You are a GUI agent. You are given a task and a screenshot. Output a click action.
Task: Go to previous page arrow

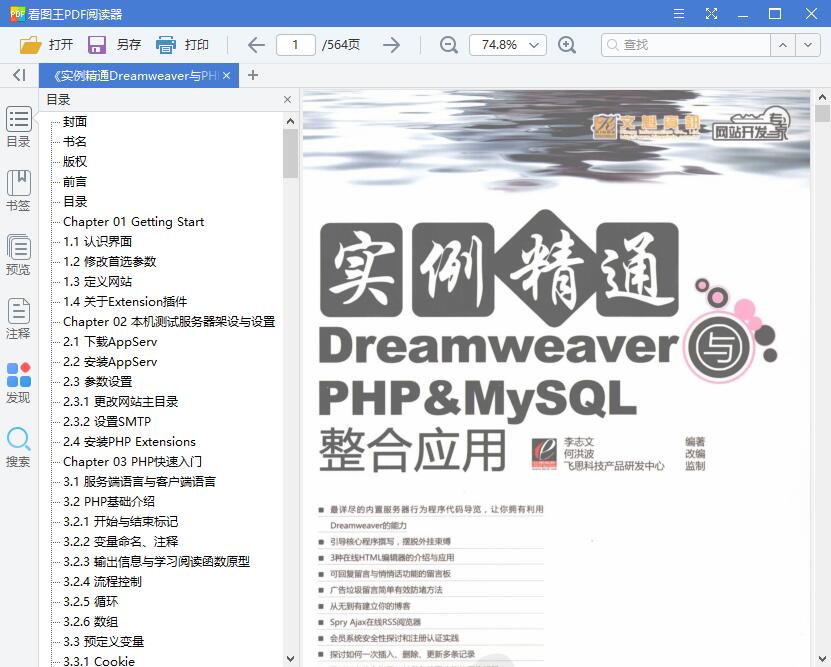coord(257,45)
